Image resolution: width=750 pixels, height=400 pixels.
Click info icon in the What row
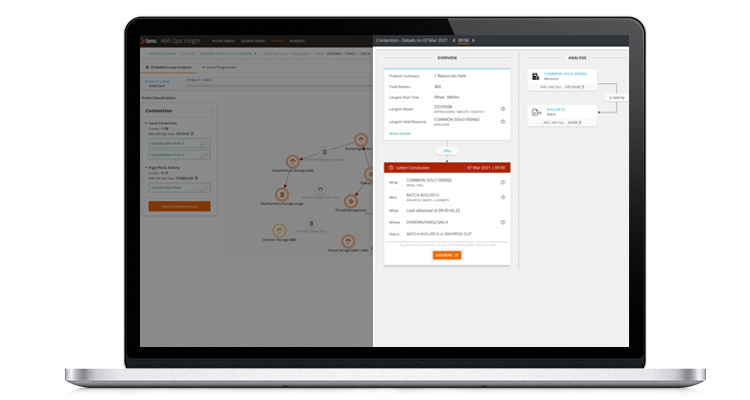[x=502, y=182]
